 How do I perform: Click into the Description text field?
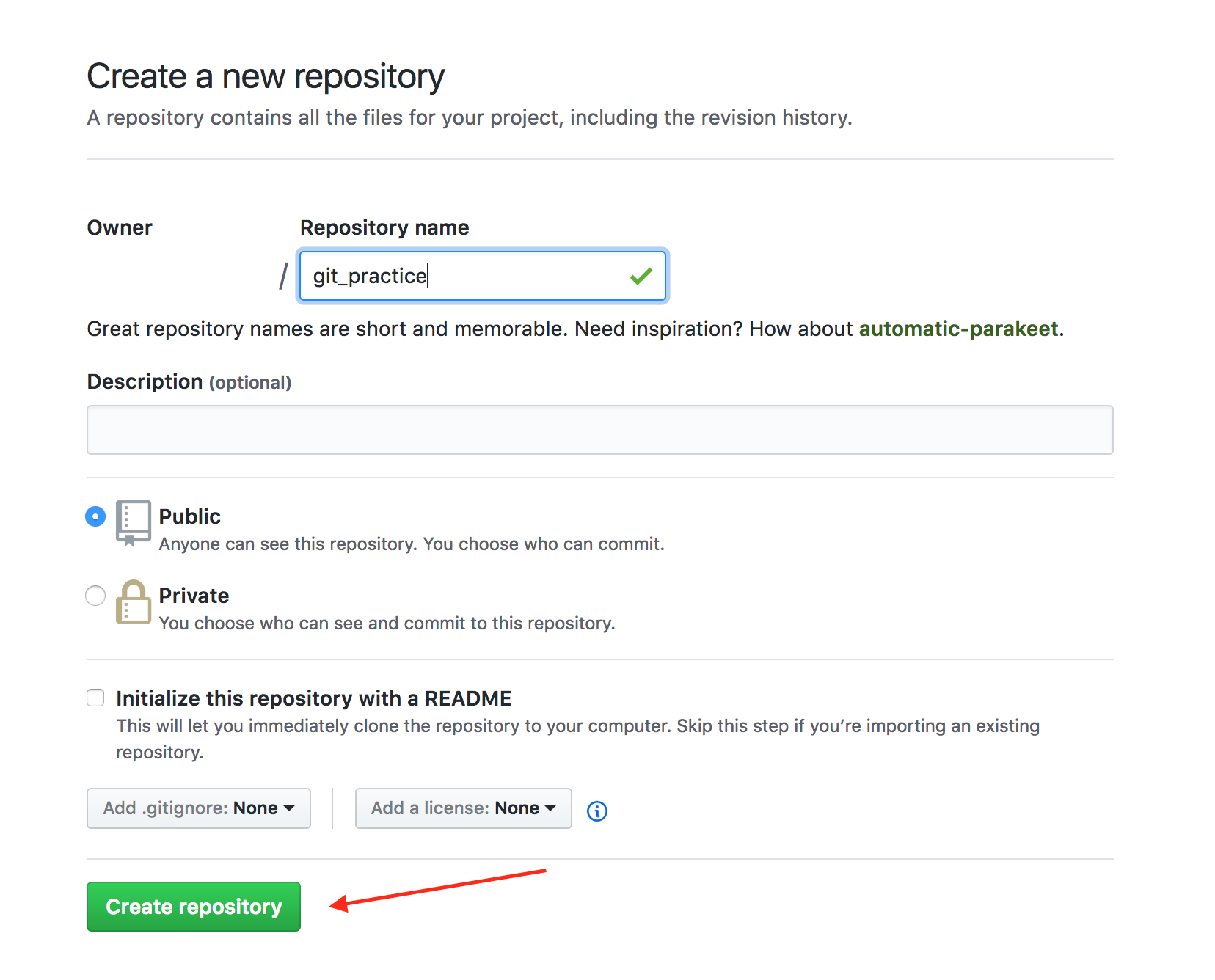pyautogui.click(x=600, y=430)
